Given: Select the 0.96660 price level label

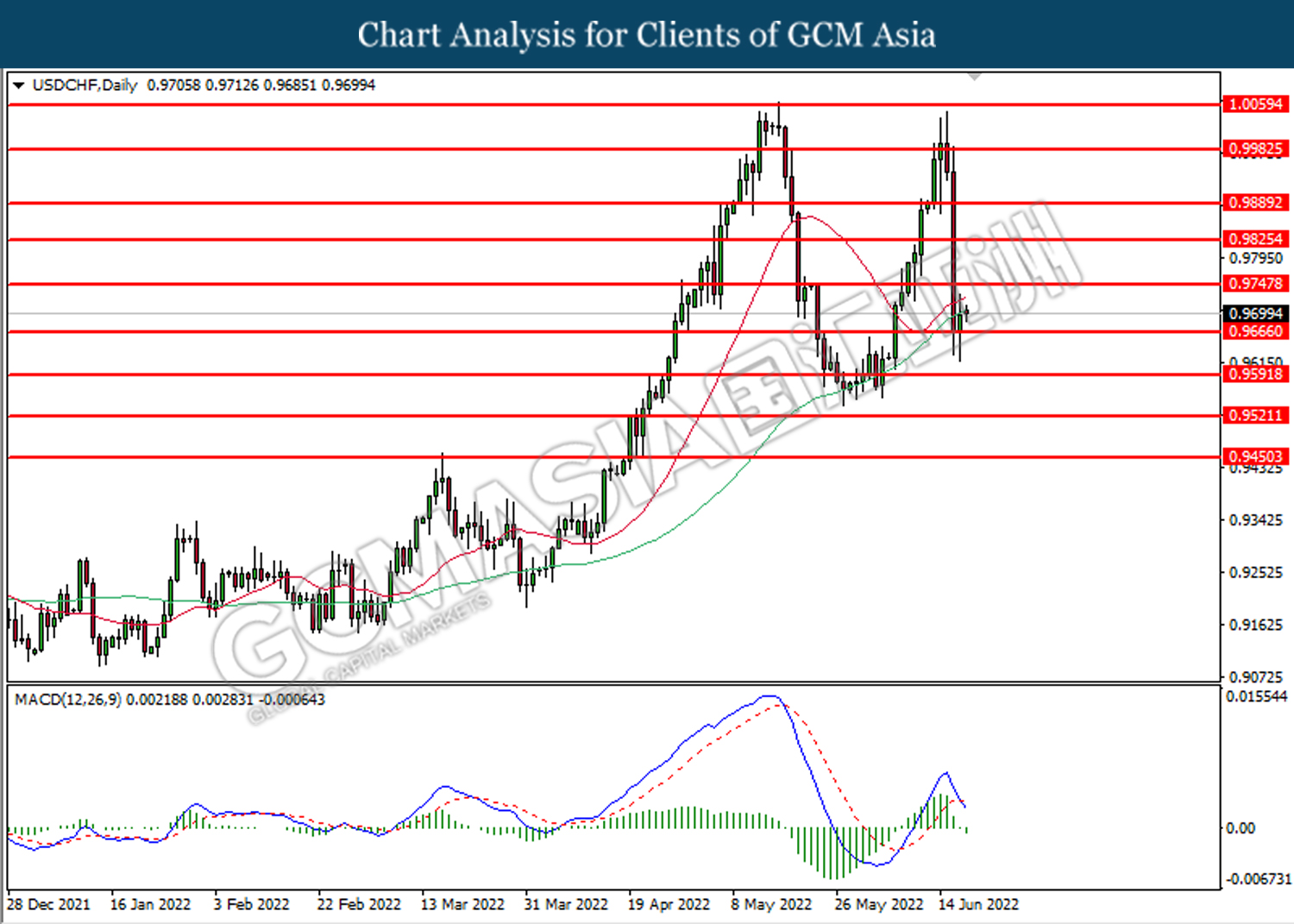Looking at the screenshot, I should (1255, 331).
